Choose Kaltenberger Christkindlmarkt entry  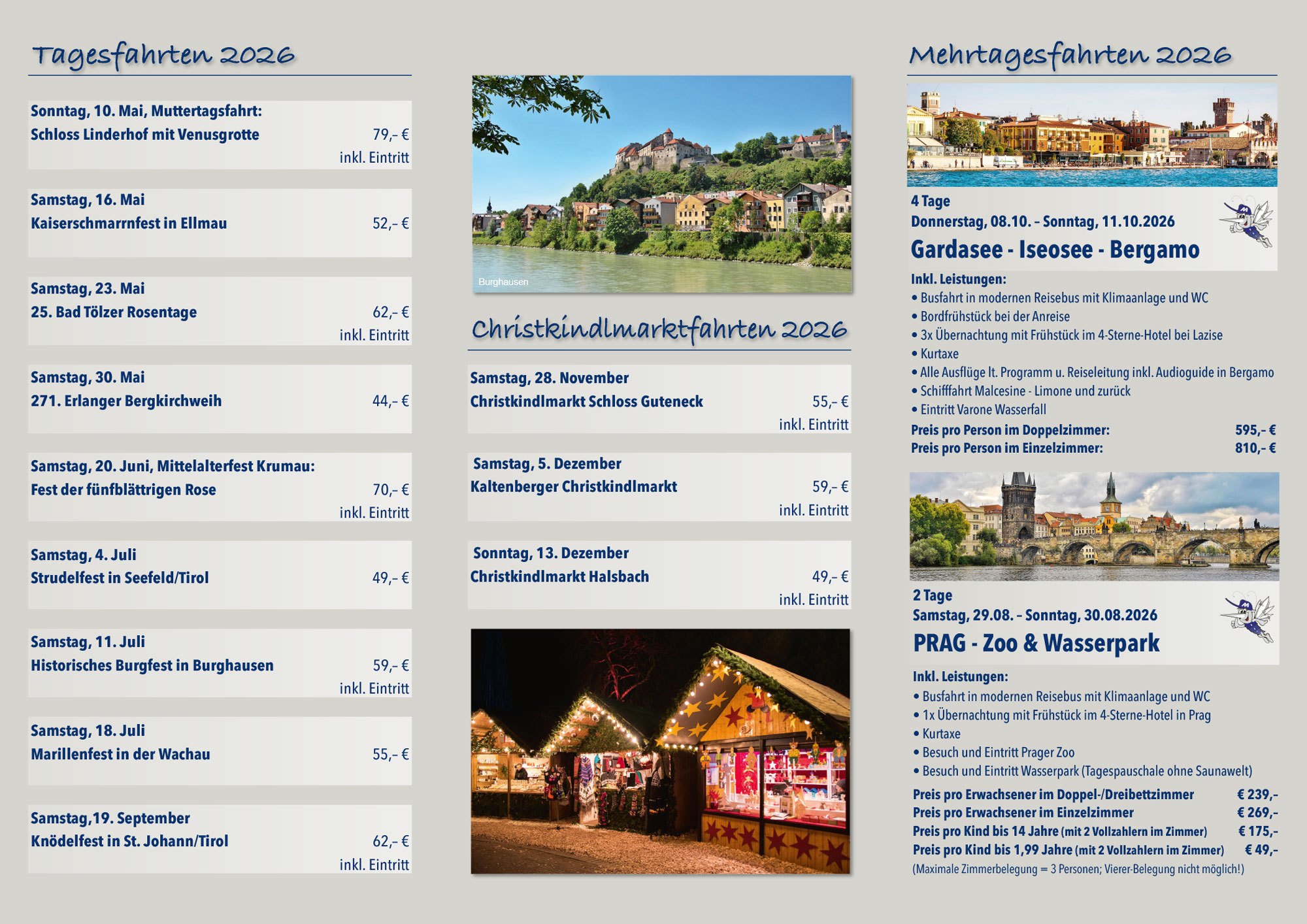[x=573, y=487]
